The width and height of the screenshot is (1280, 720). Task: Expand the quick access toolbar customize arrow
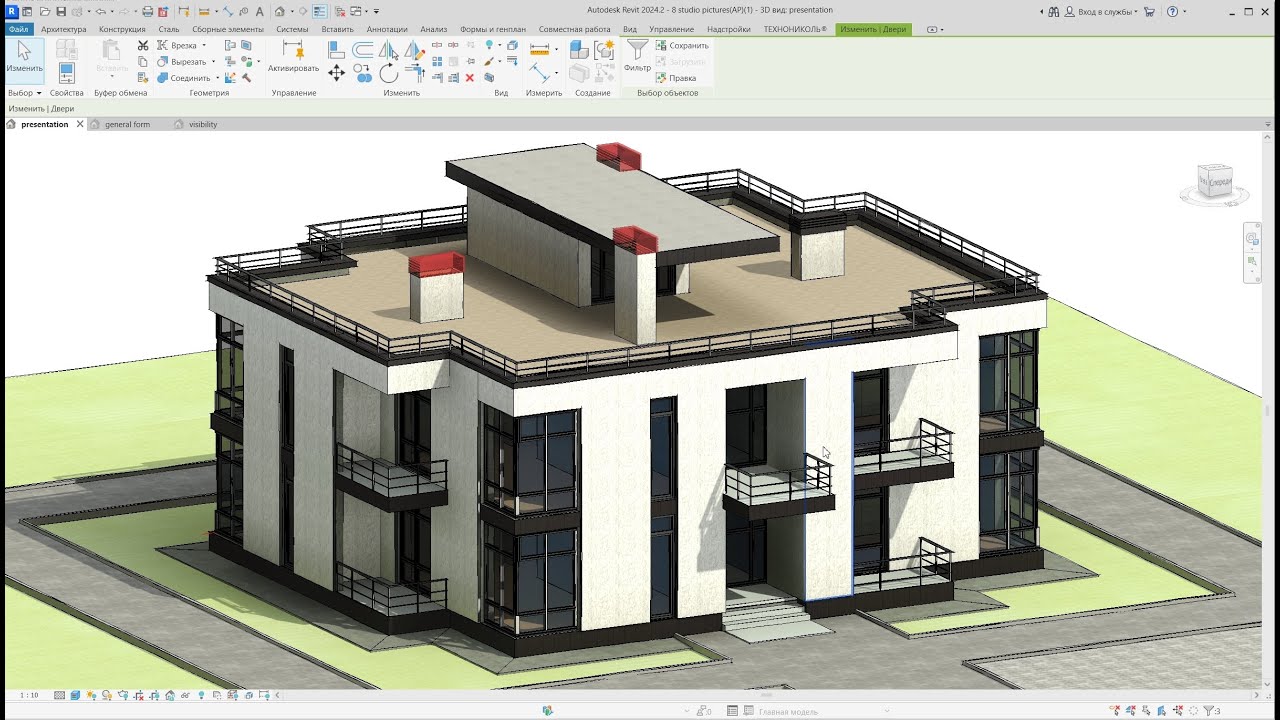(376, 12)
